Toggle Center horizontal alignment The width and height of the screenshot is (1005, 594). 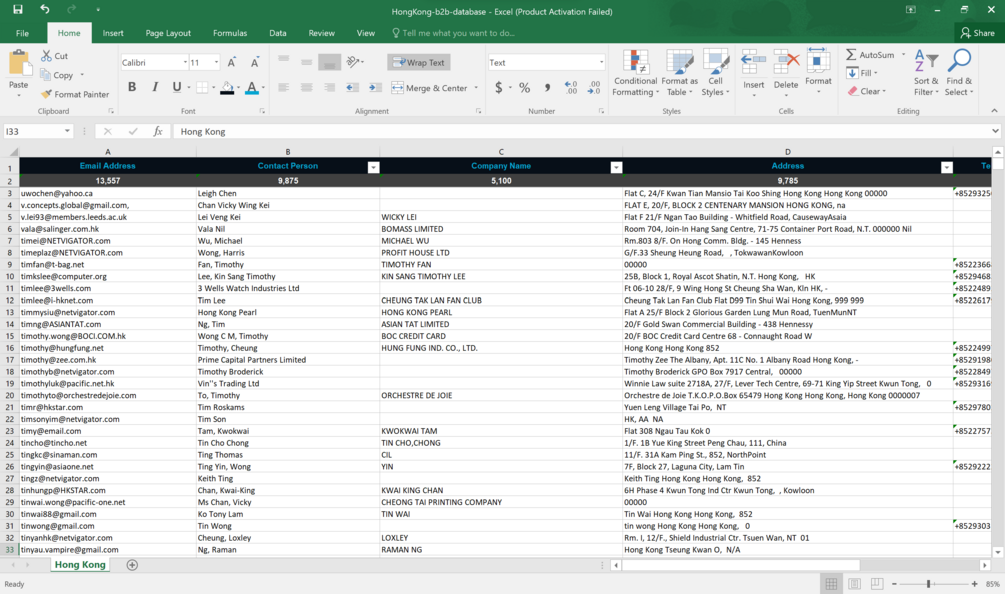click(307, 87)
